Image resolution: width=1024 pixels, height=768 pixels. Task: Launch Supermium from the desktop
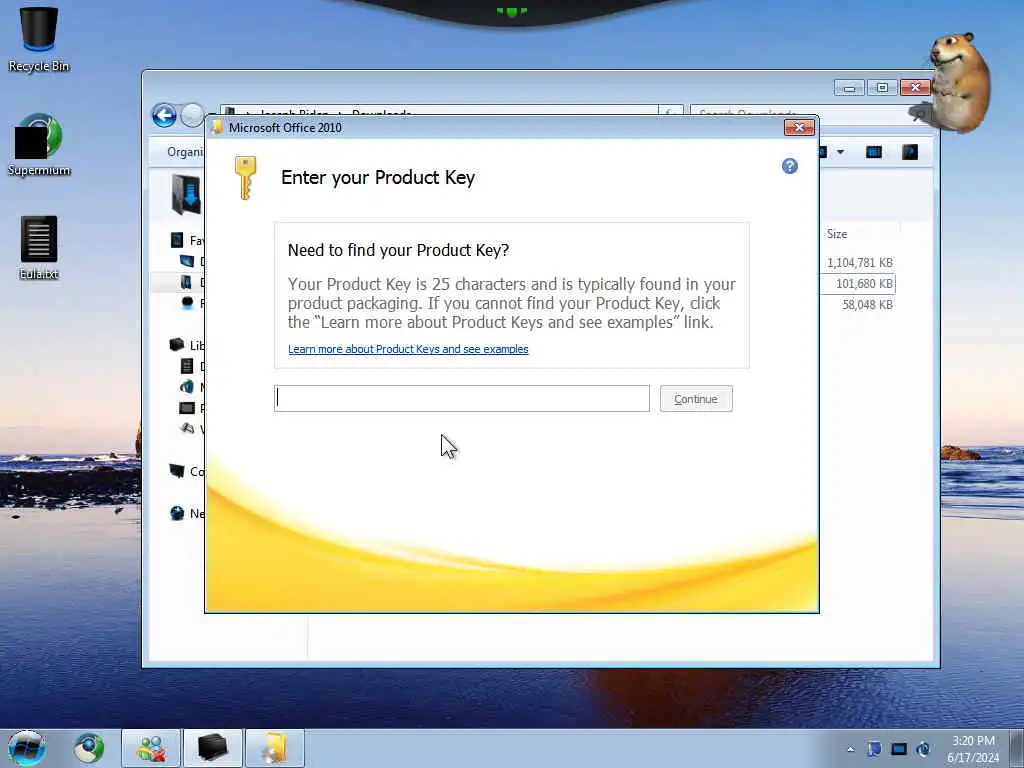tap(39, 145)
